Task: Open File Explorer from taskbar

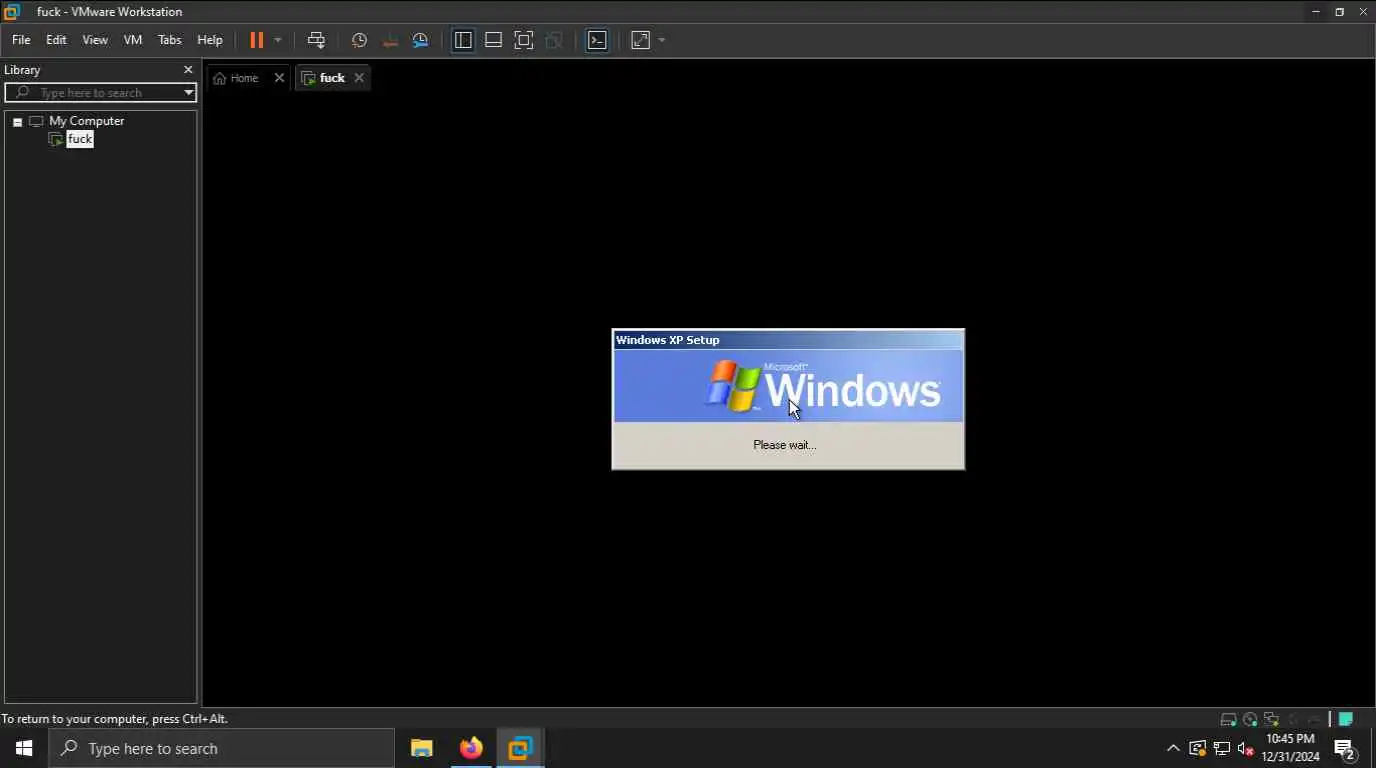Action: (x=422, y=748)
